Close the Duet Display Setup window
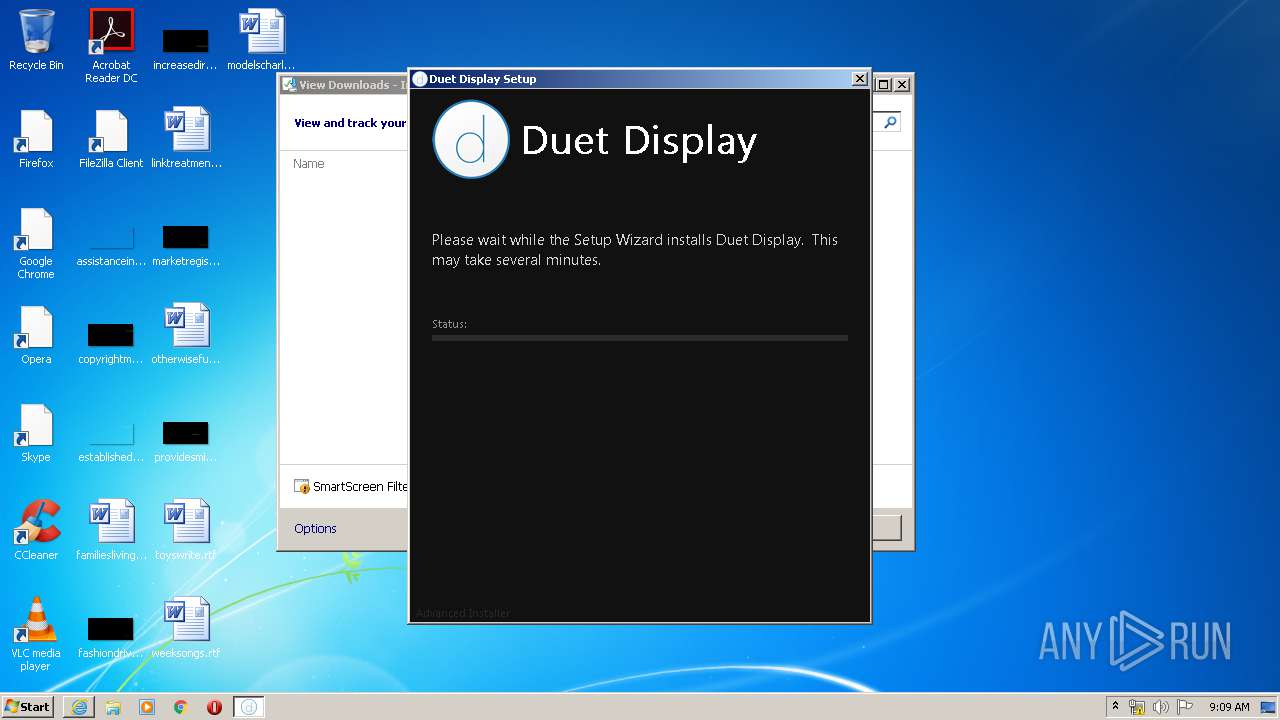 pyautogui.click(x=859, y=79)
